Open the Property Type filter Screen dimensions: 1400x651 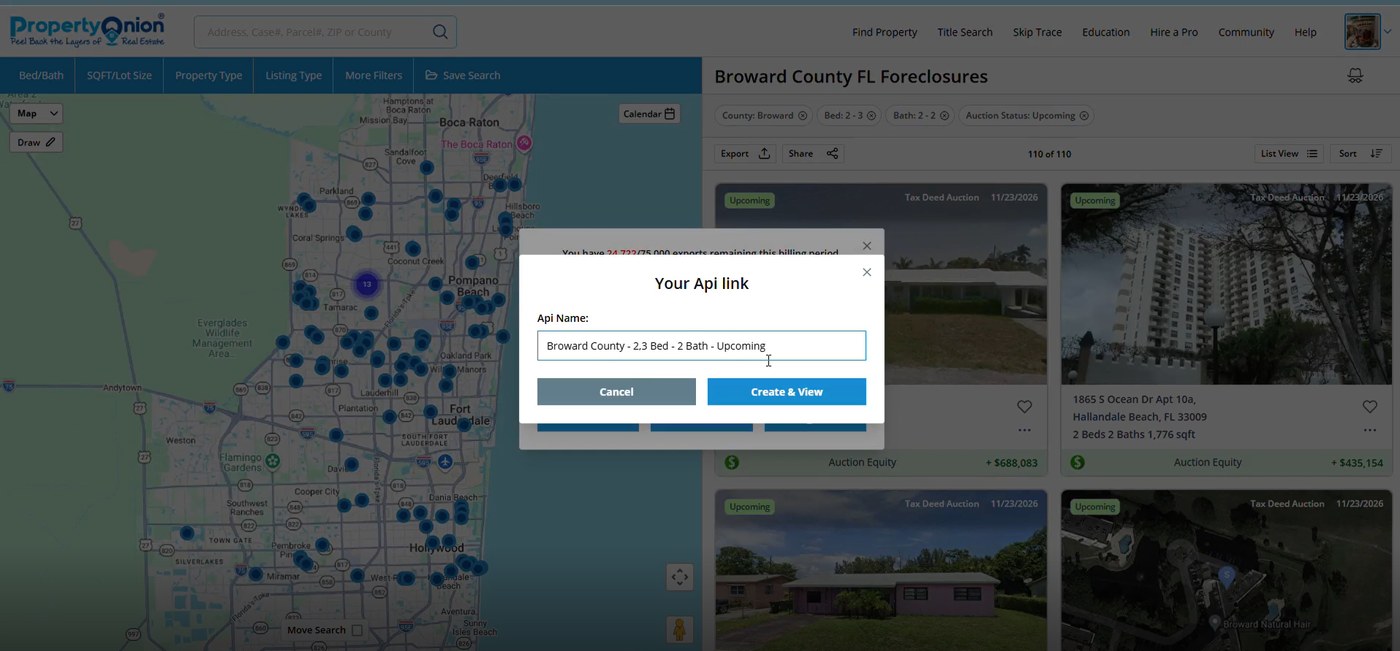[x=208, y=75]
